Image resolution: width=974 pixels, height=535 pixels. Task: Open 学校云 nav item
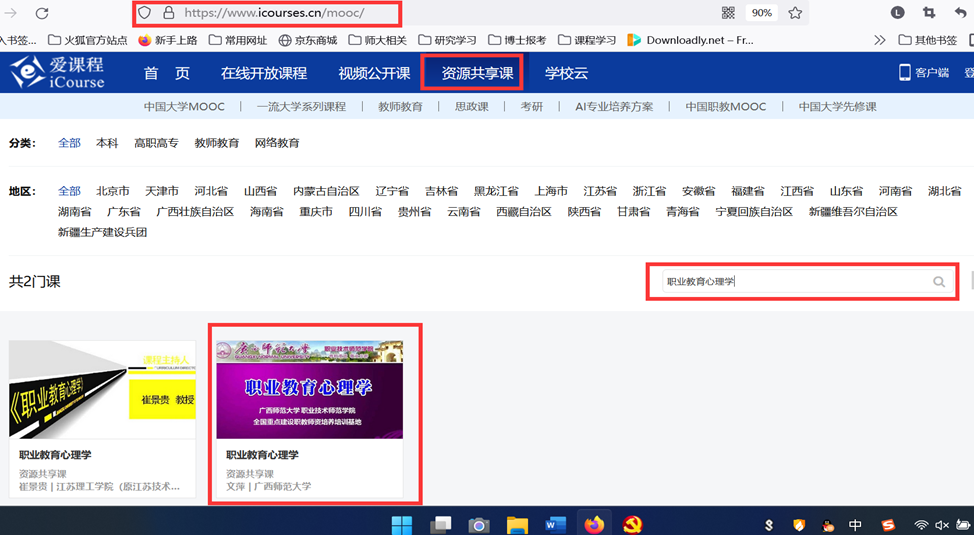[x=567, y=73]
